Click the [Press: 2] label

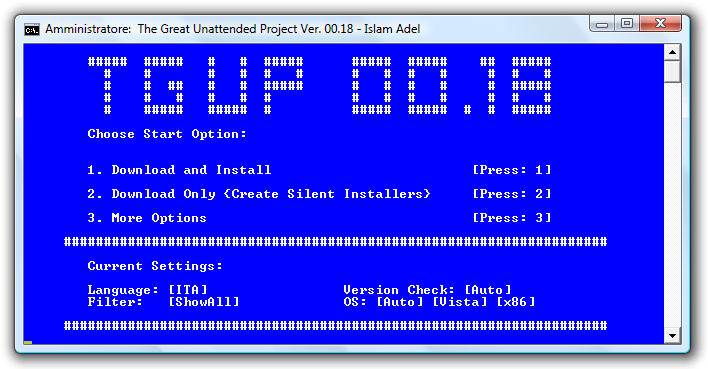tap(512, 194)
